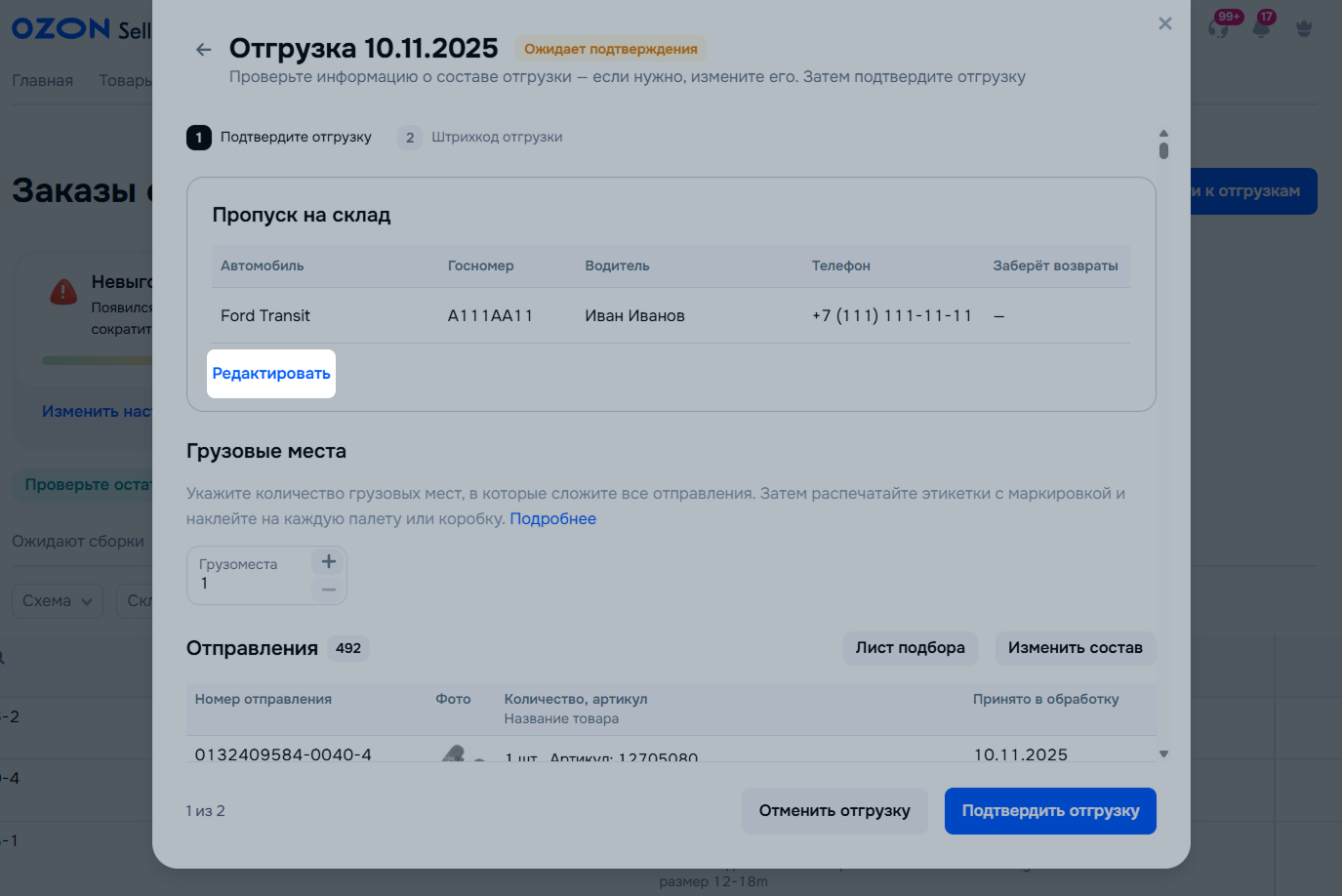Image resolution: width=1342 pixels, height=896 pixels.
Task: Open support chat headset icon
Action: [x=1218, y=27]
